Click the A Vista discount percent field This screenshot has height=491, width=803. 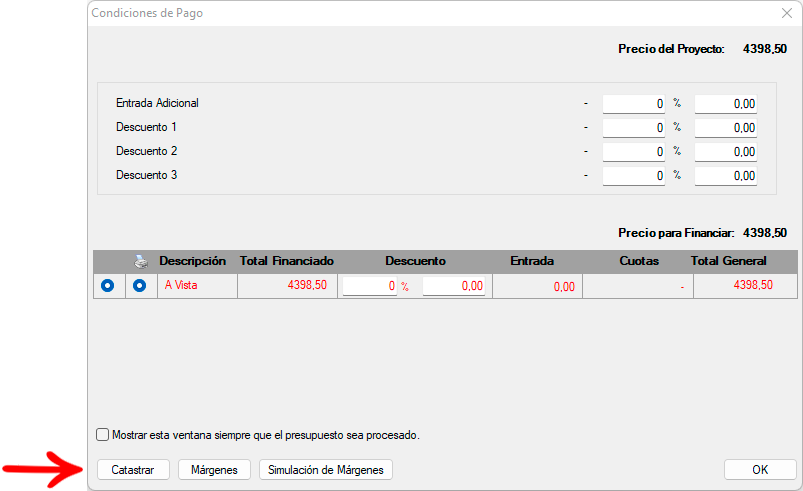tap(370, 286)
